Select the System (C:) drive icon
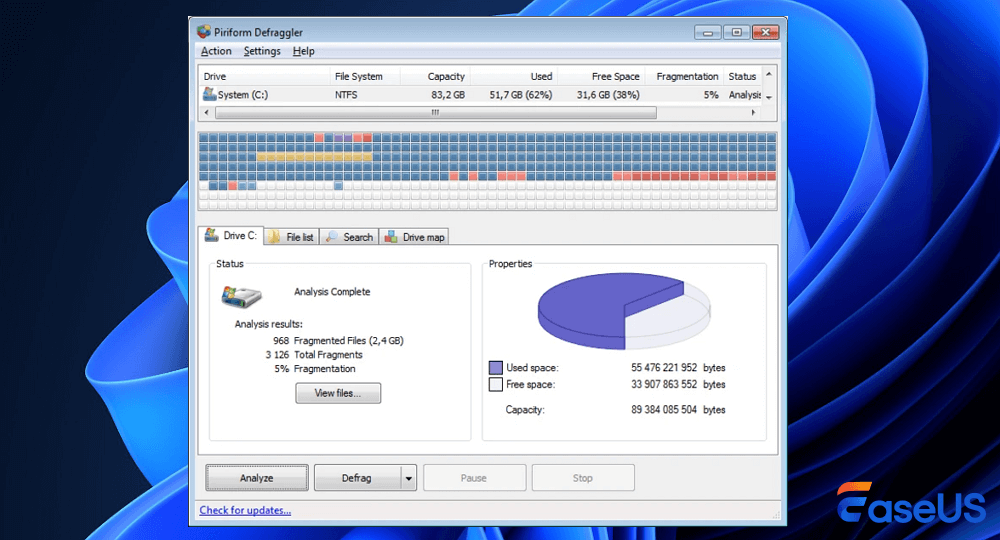 (x=209, y=94)
